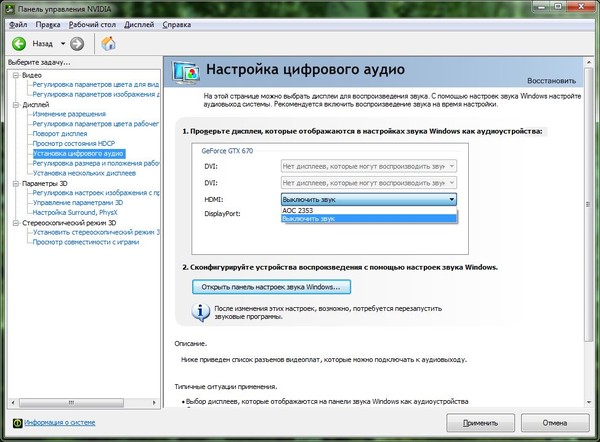The width and height of the screenshot is (600, 442).
Task: Click the Настройка цифрового аудио heading
Action: (305, 69)
